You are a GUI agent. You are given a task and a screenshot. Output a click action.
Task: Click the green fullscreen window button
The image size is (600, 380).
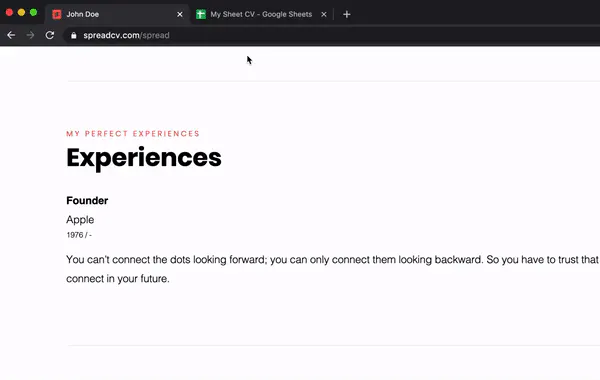(34, 12)
